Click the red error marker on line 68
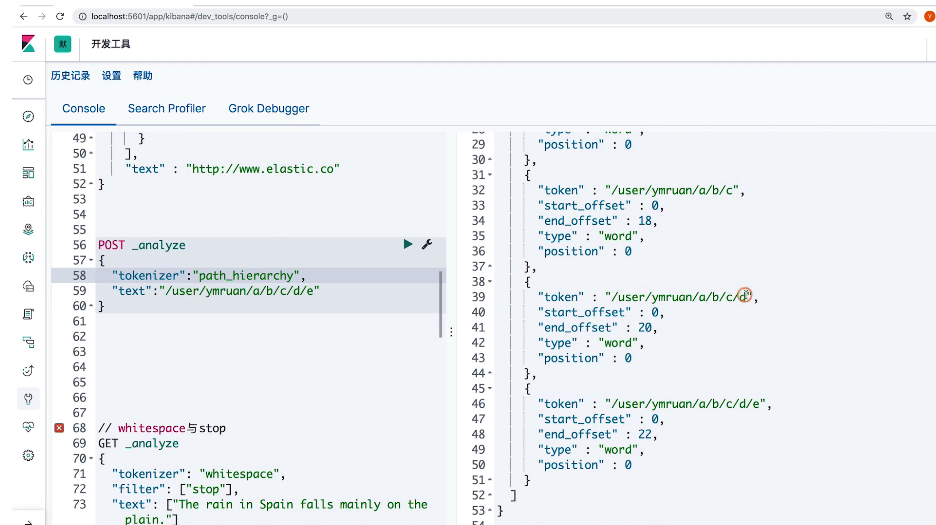Viewport: 936px width, 525px height. pyautogui.click(x=59, y=428)
